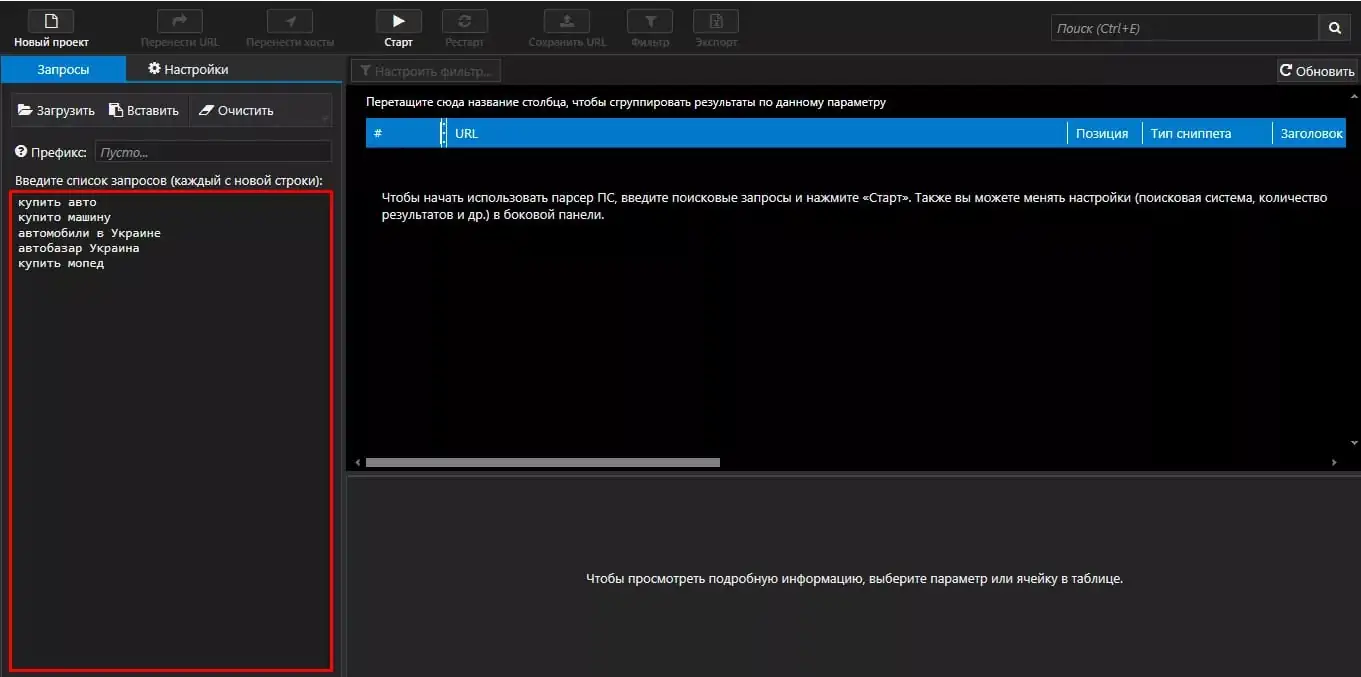The width and height of the screenshot is (1361, 677).
Task: Click the horizontal scrollbar under results table
Action: point(543,463)
